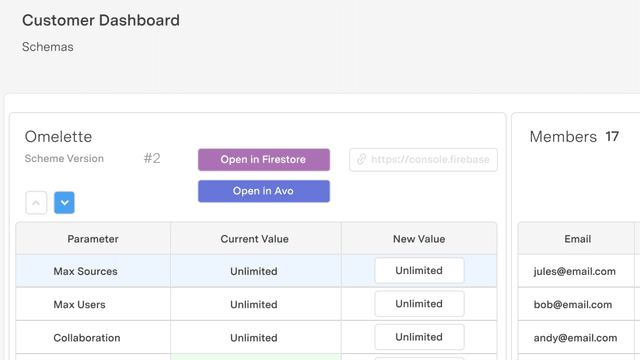Screen dimensions: 640x360
Task: Select the Schemas breadcrumb
Action: (48, 47)
